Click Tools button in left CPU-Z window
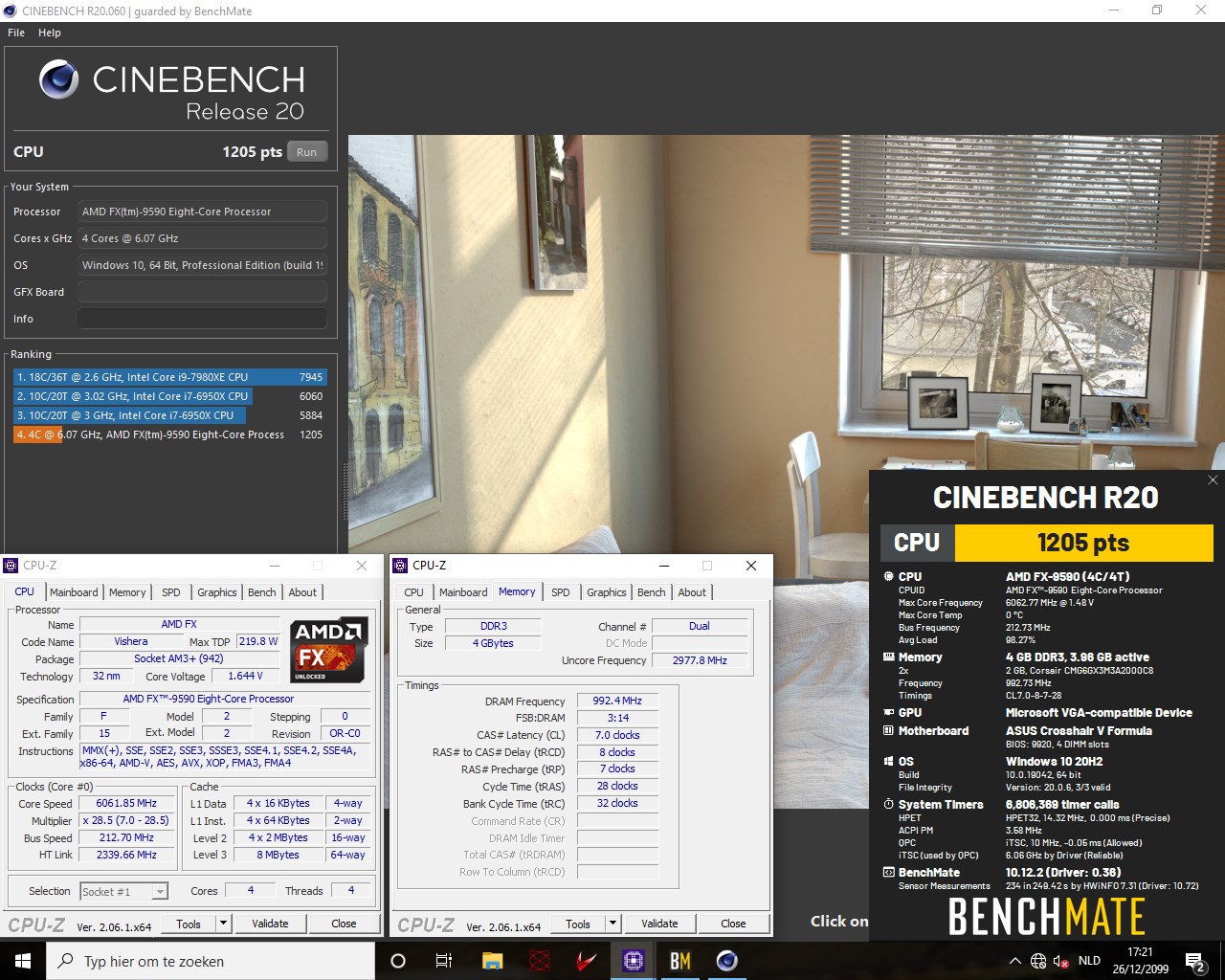The image size is (1225, 980). (189, 924)
